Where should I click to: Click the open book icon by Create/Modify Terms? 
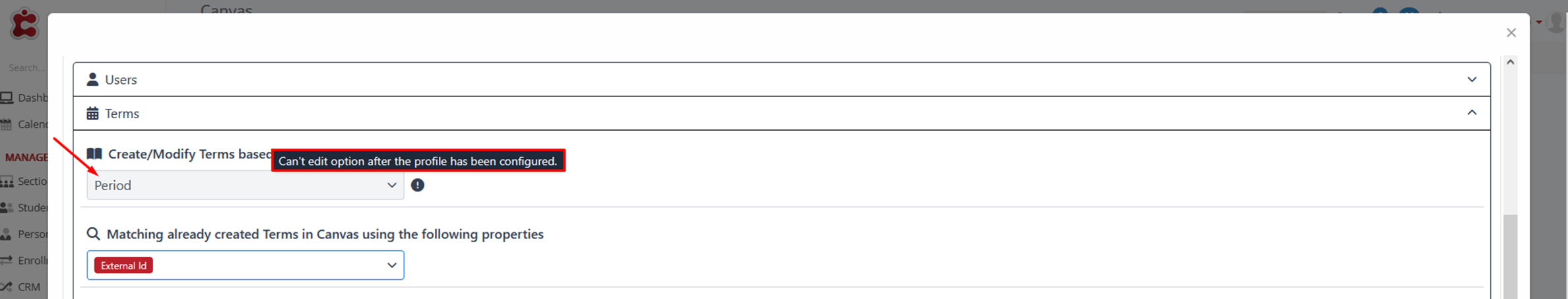tap(94, 154)
